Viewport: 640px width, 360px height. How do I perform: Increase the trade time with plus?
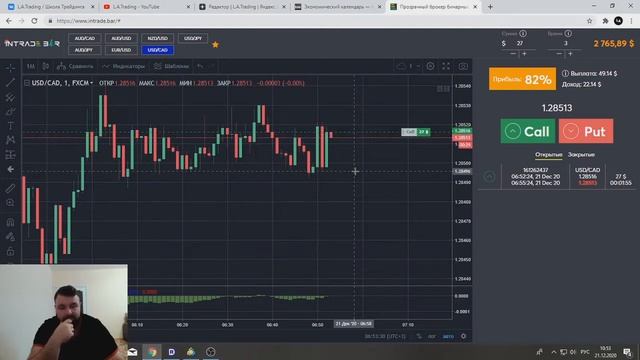[x=571, y=53]
